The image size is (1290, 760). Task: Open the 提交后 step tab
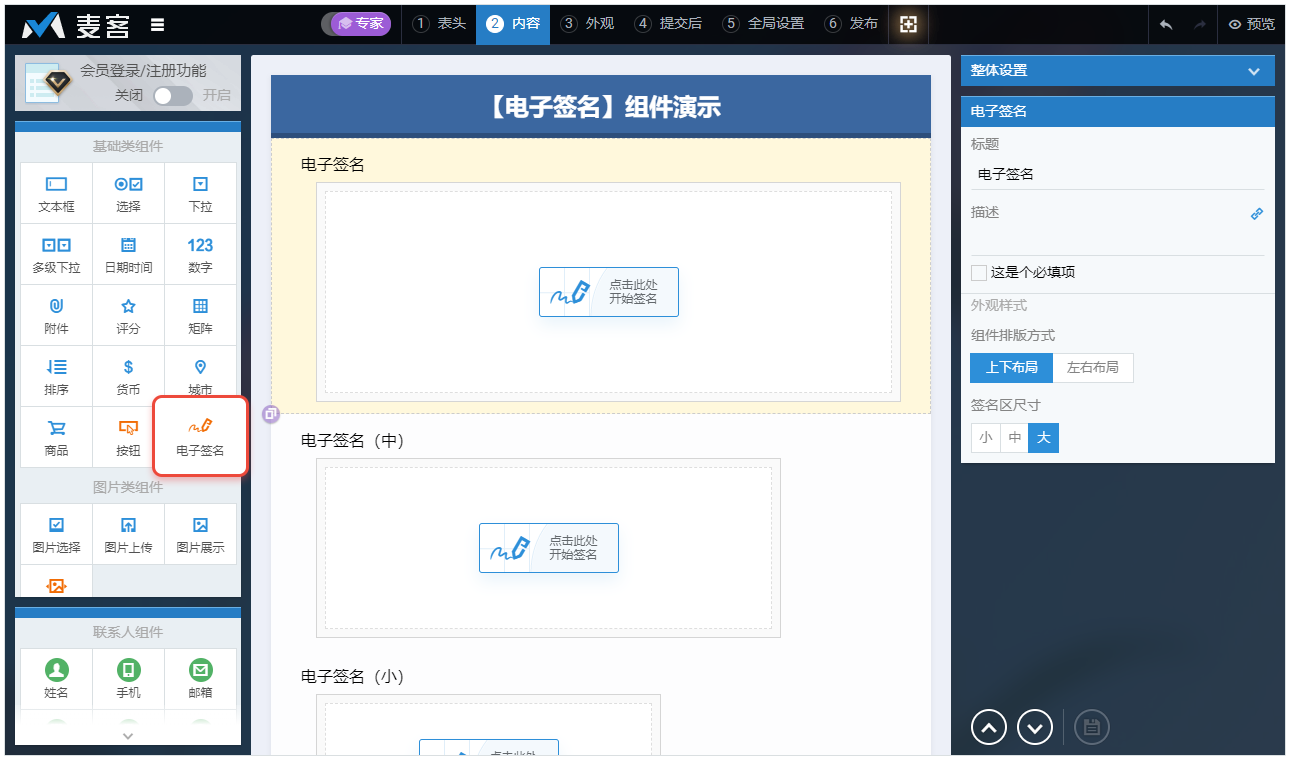[668, 24]
